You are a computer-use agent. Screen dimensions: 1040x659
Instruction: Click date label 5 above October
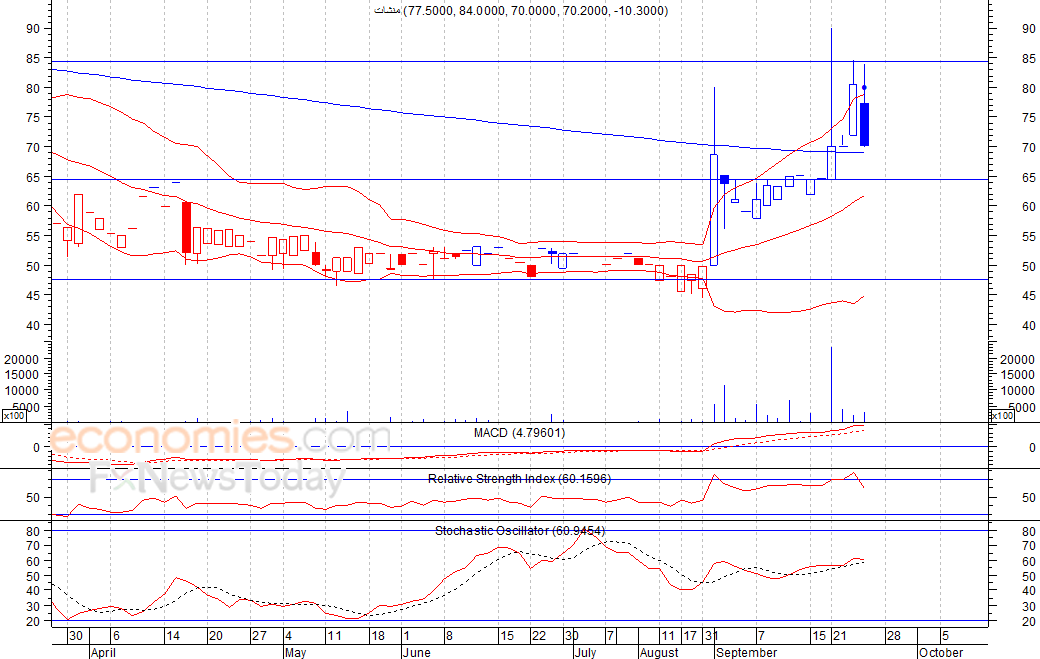945,636
